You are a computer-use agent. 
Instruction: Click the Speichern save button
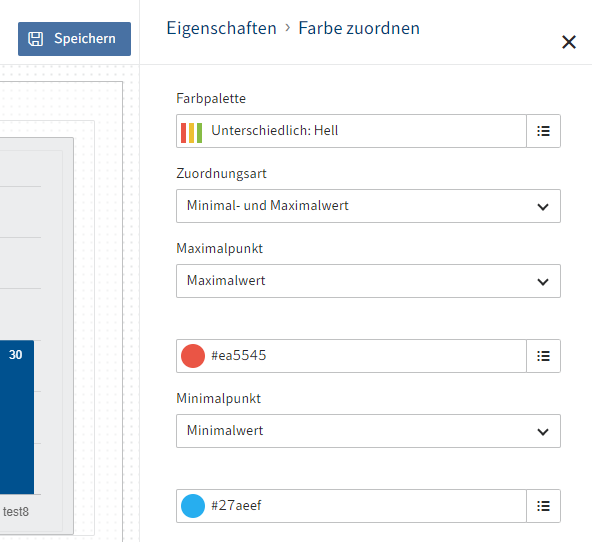tap(74, 39)
